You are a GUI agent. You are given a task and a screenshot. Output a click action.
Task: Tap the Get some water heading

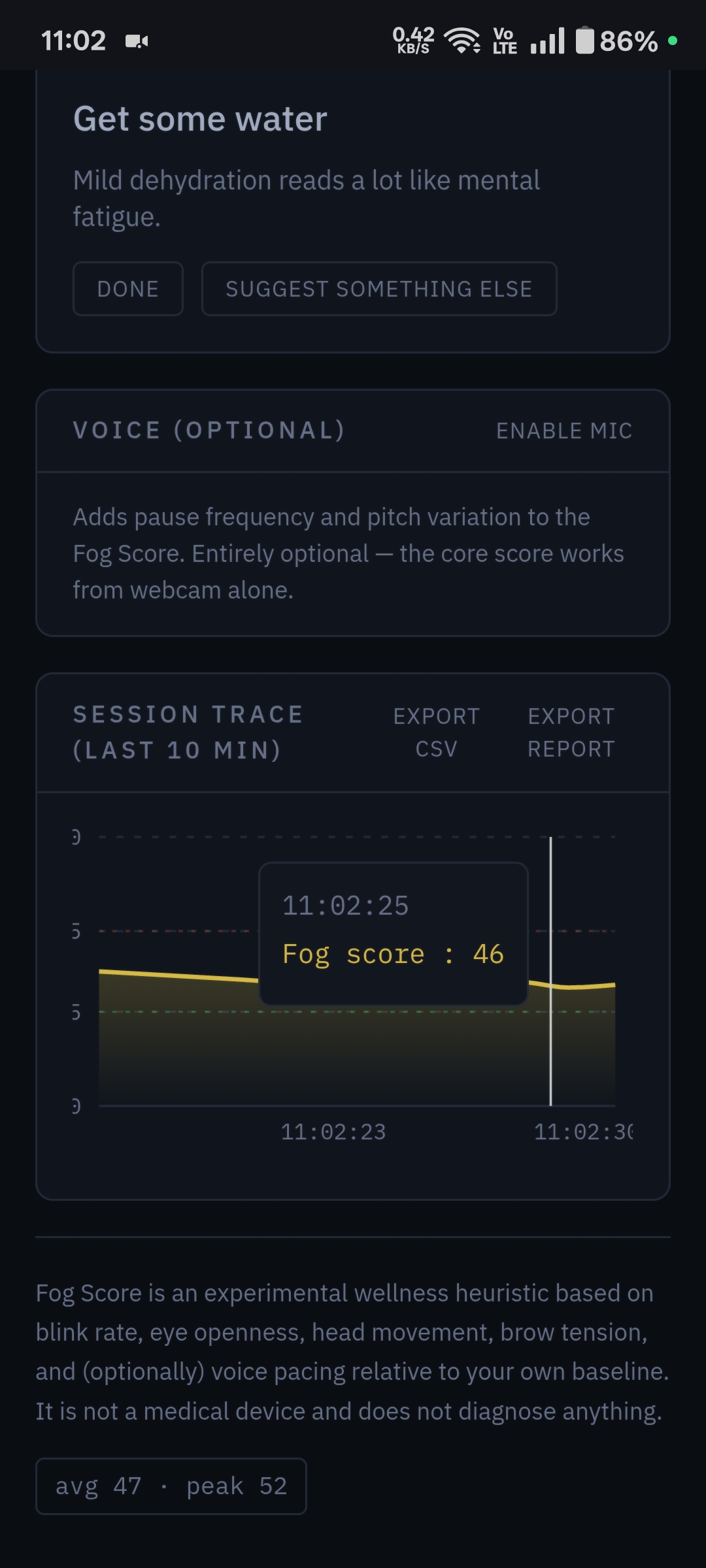tap(200, 119)
